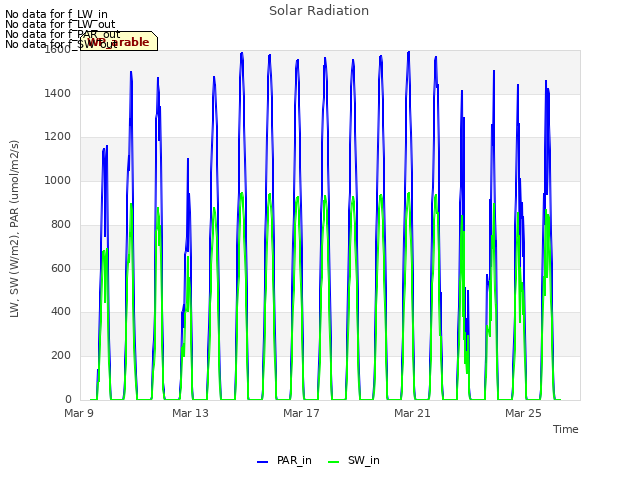Click the 1000 y-axis tick label
Screen dimensions: 640x480
point(58,180)
